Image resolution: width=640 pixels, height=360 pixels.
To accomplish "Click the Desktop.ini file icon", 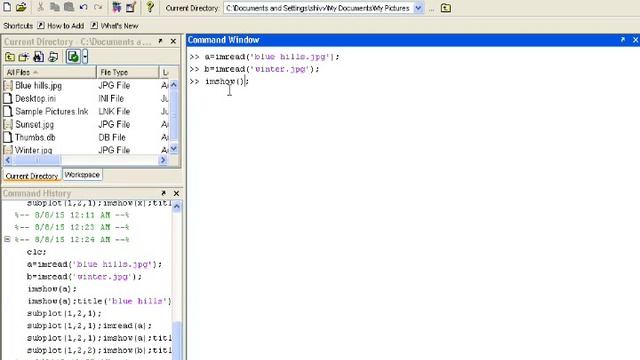I will tap(8, 98).
